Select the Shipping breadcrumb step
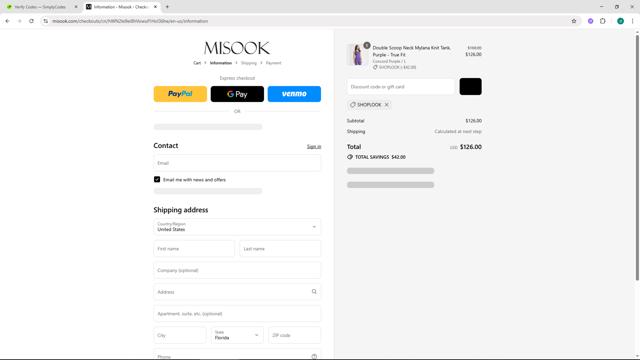This screenshot has width=640, height=360. click(x=249, y=63)
